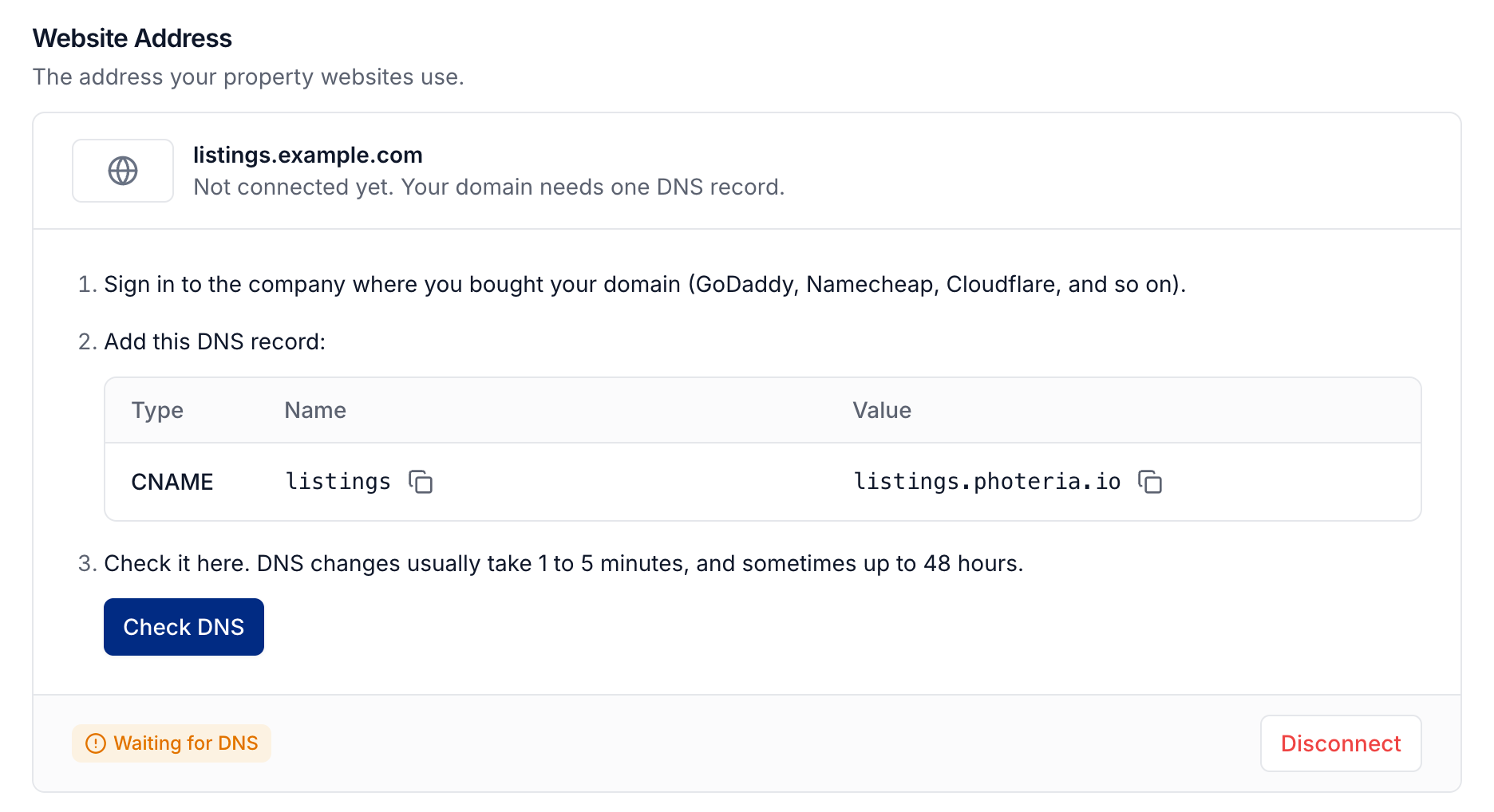1494x812 pixels.
Task: Click the Website Address heading
Action: [x=132, y=38]
